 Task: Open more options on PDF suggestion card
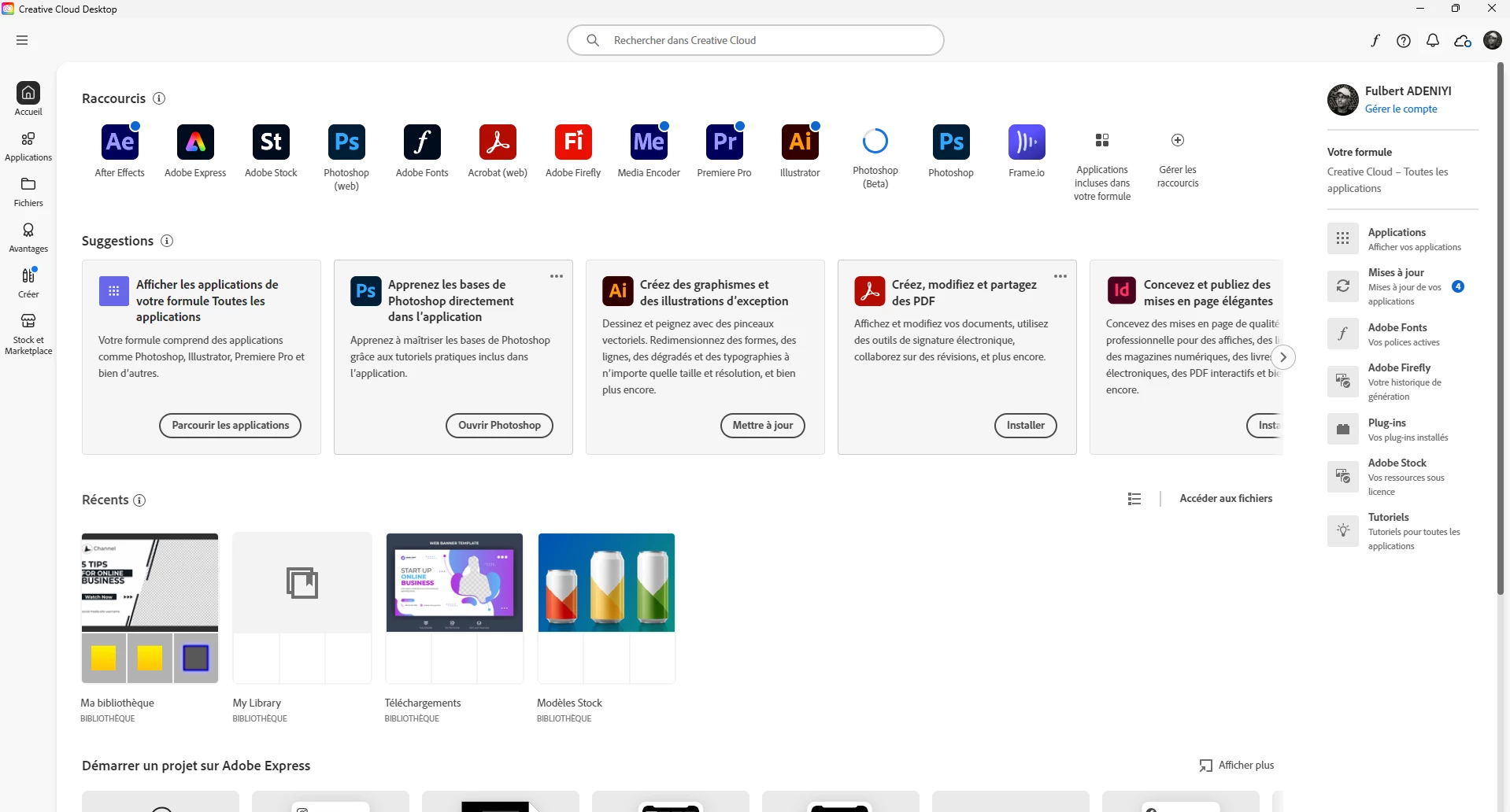coord(1060,276)
